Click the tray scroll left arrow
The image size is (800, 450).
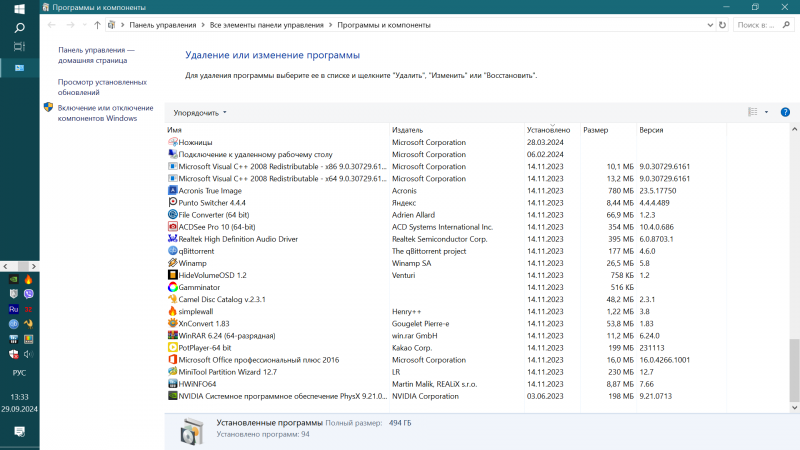pyautogui.click(x=5, y=266)
